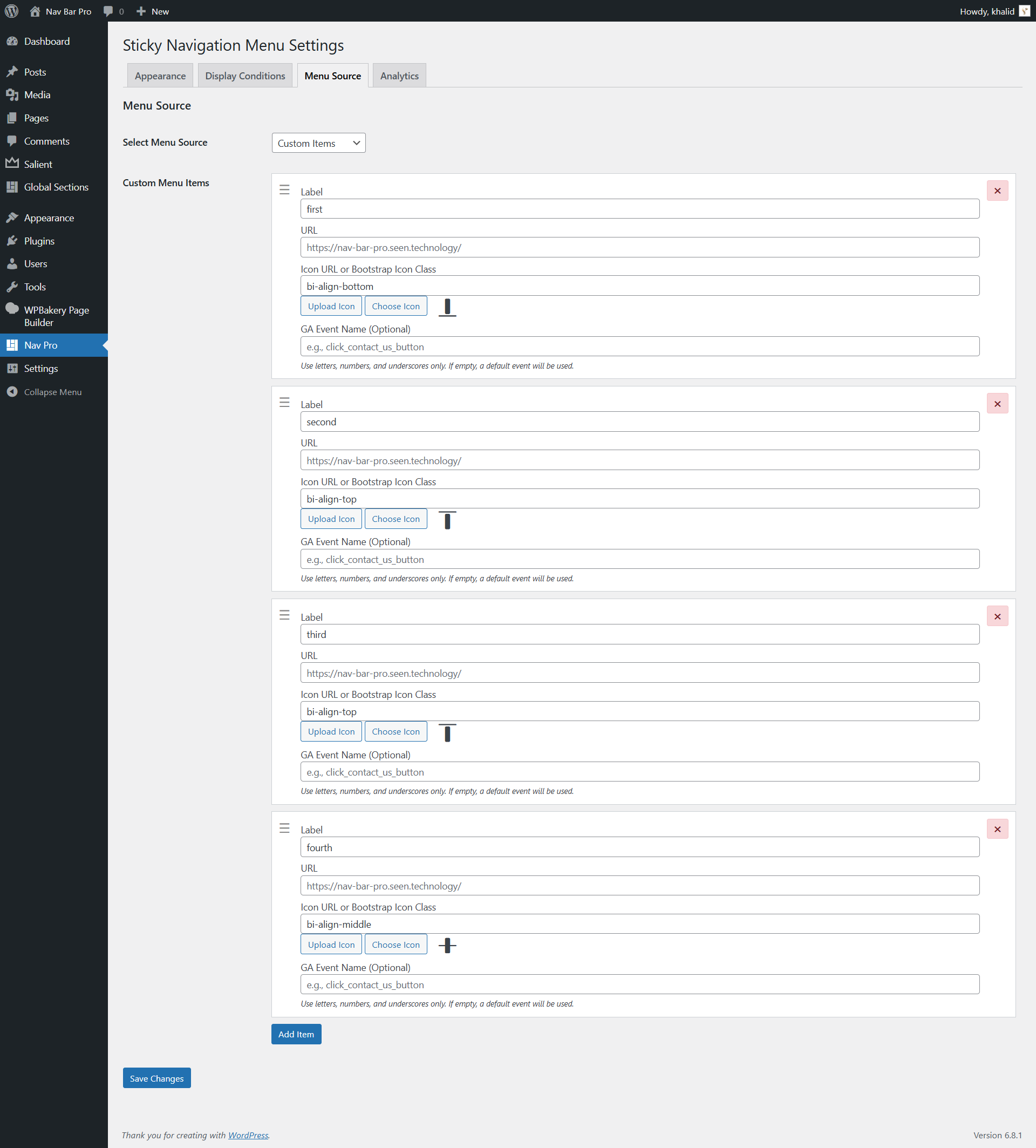The image size is (1036, 1148).
Task: Click Choose Icon for the 'fourth' item
Action: pos(396,944)
